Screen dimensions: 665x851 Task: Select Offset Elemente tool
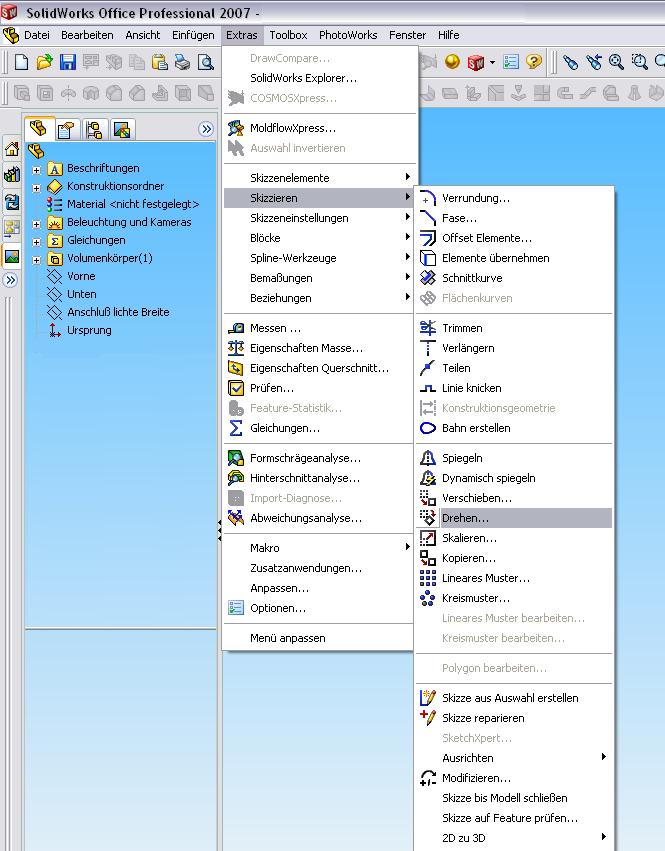coord(515,238)
